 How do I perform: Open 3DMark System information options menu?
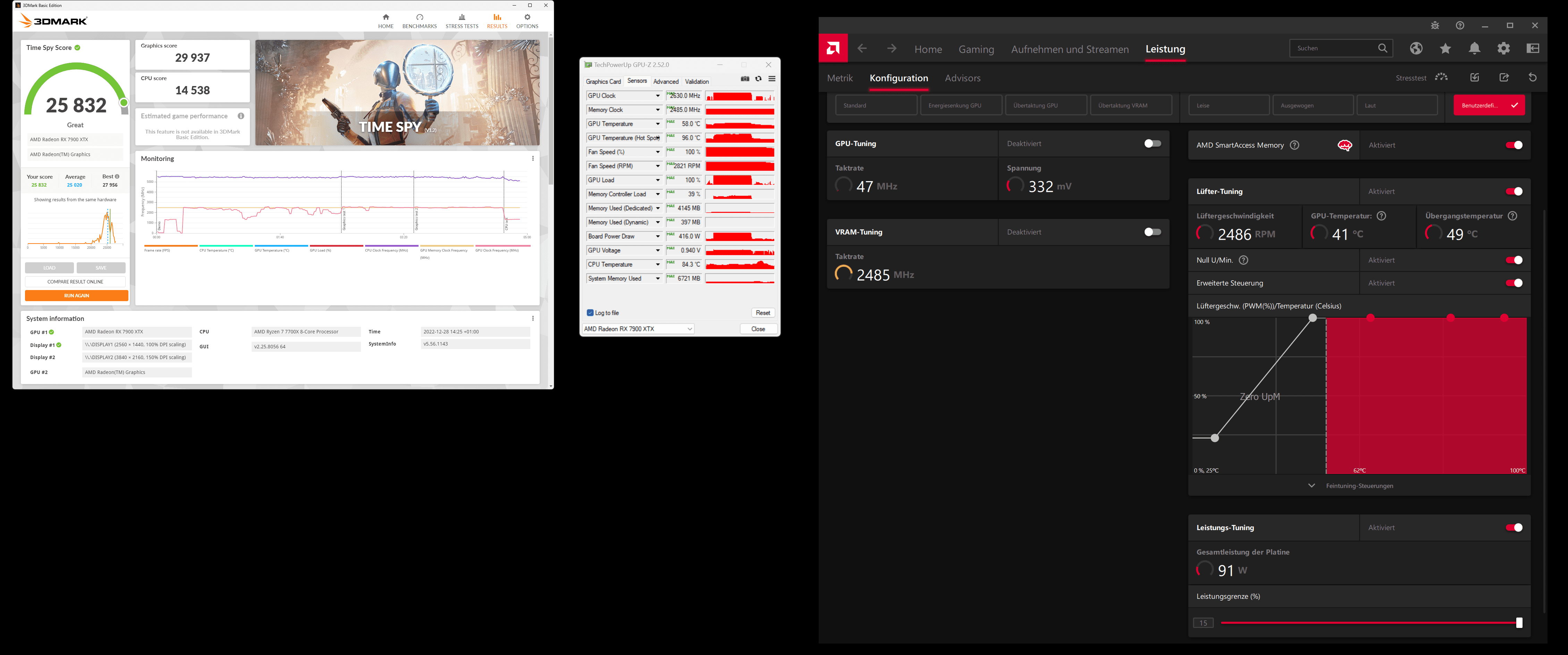click(533, 318)
